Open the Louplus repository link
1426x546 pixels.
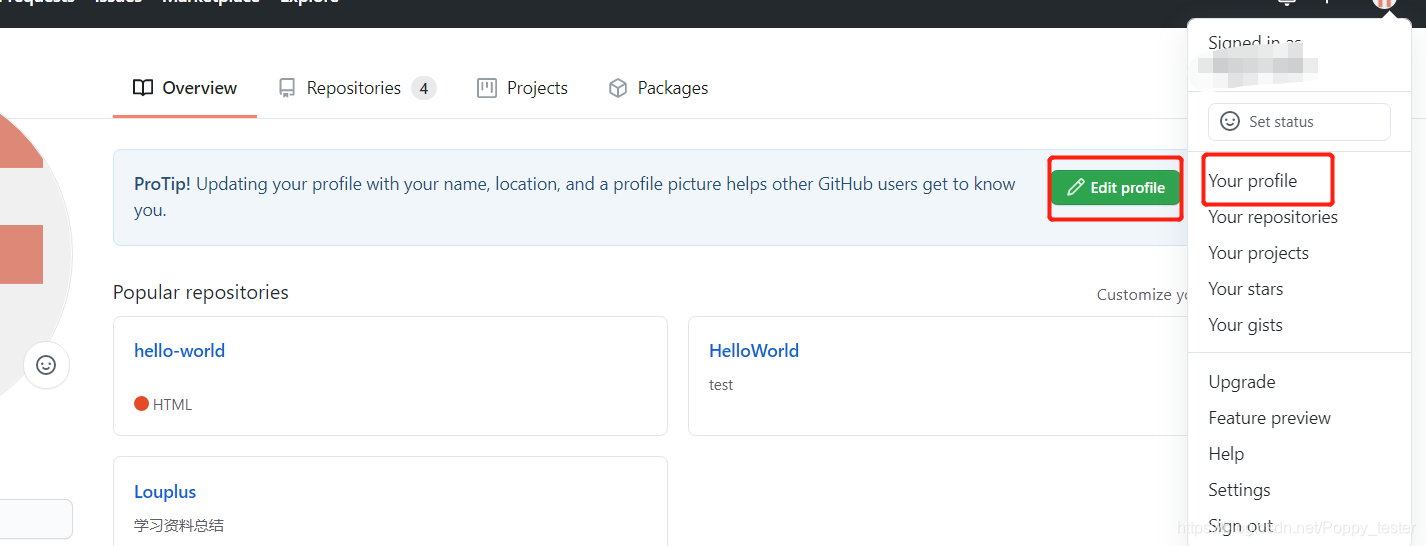(x=165, y=492)
